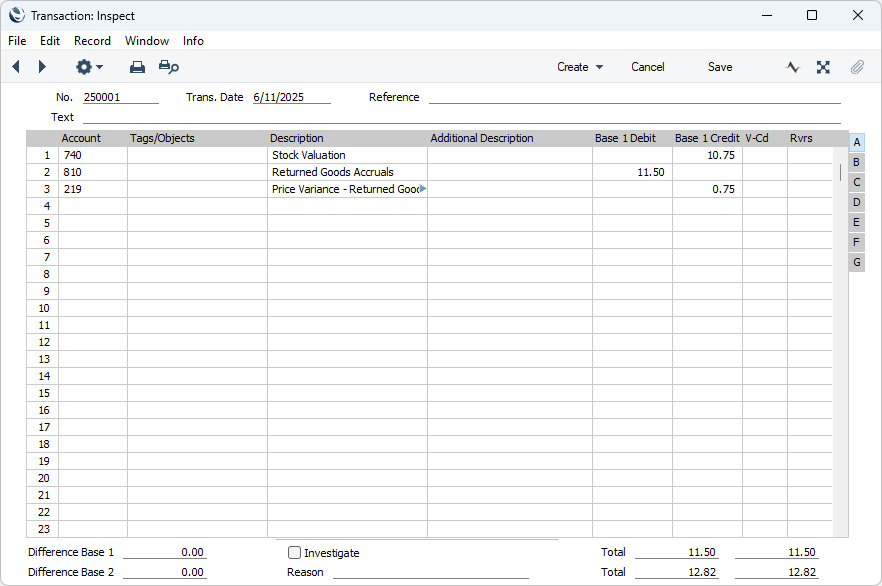Switch to flip tab D
This screenshot has width=882, height=586.
857,202
